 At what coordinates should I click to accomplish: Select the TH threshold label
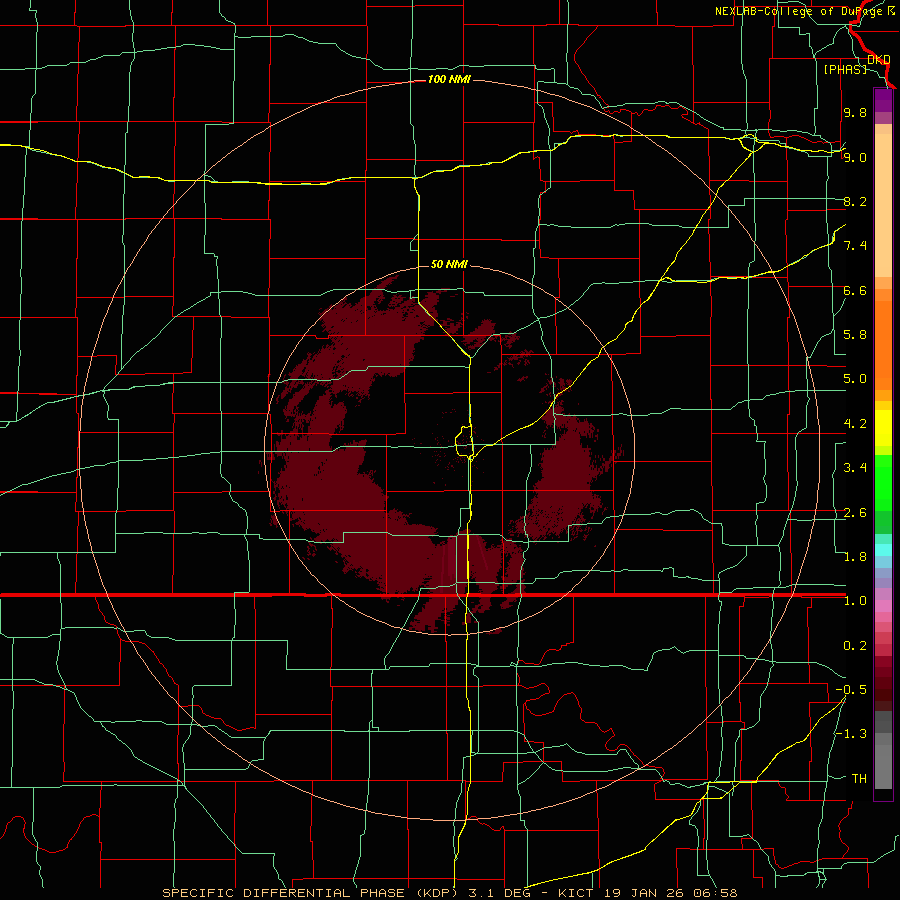[x=859, y=779]
